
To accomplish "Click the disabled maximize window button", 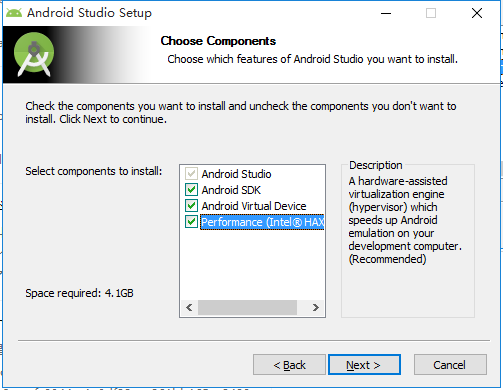I will click(x=431, y=13).
